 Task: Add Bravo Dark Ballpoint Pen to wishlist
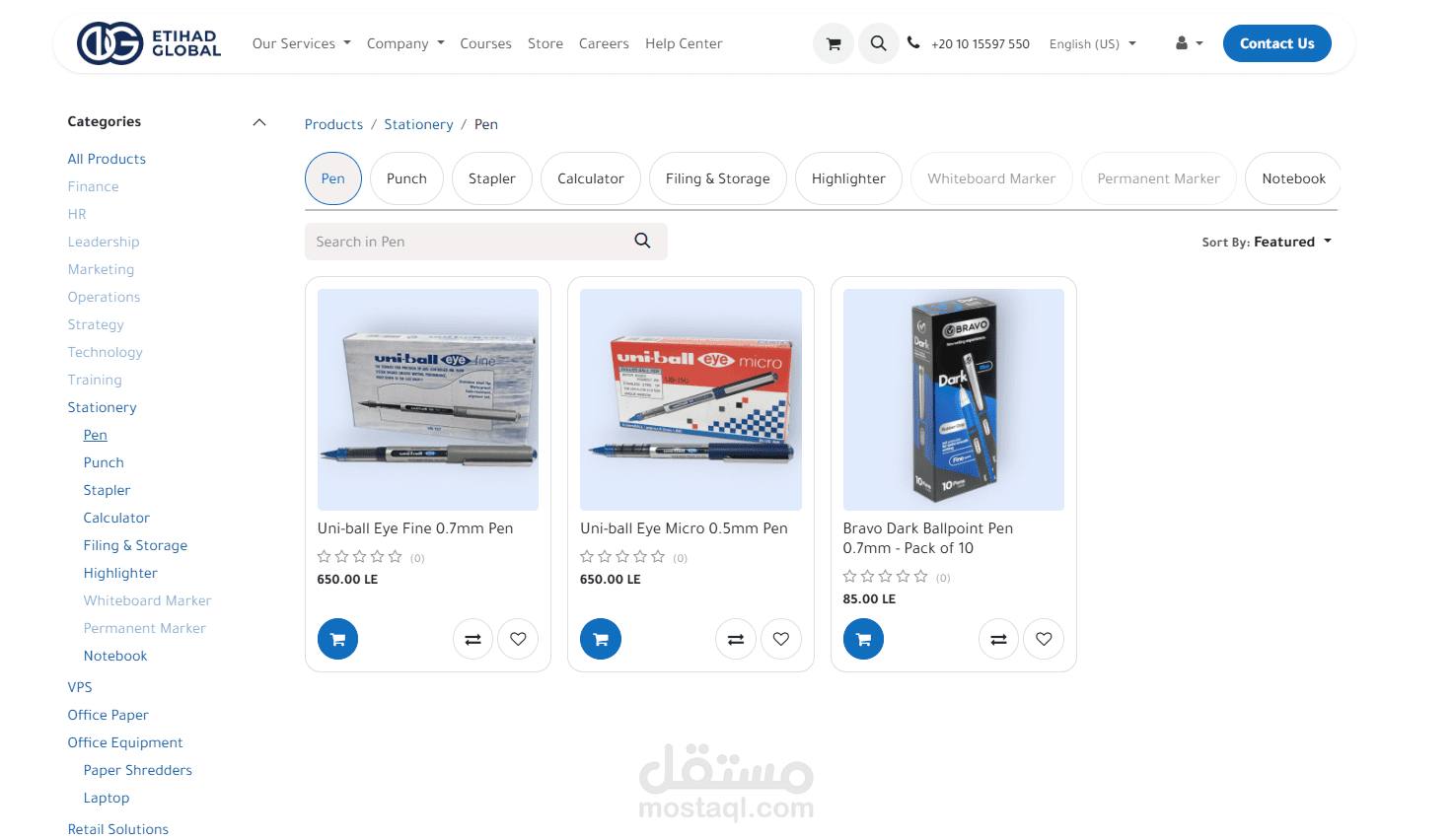coord(1044,639)
